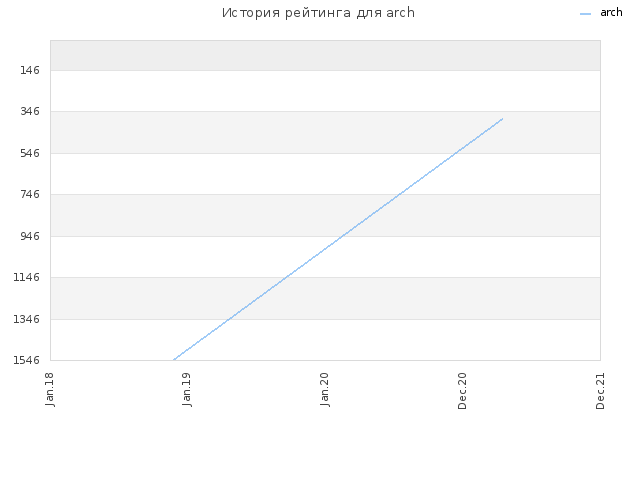Screen dimensions: 640x480
Task: Click the rating line near Jan.20
Action: [x=325, y=247]
